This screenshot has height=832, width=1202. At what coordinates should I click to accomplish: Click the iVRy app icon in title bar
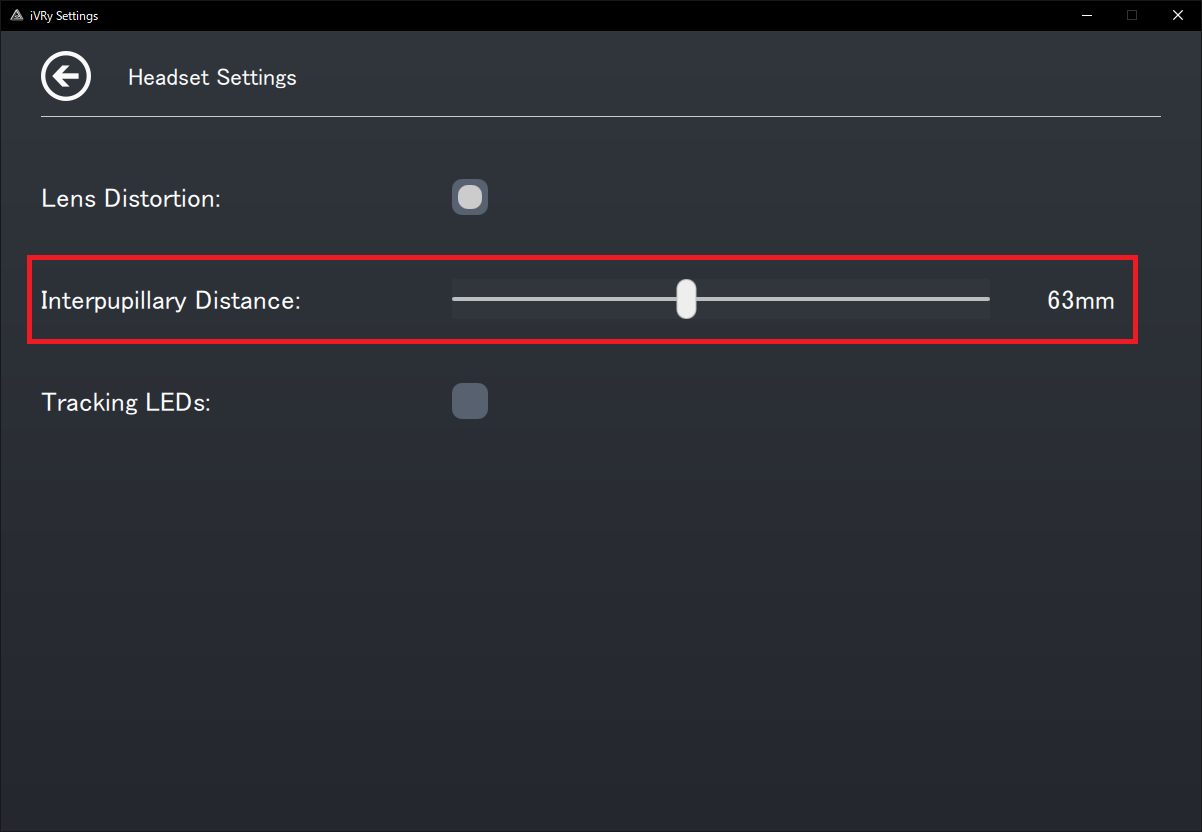(17, 16)
